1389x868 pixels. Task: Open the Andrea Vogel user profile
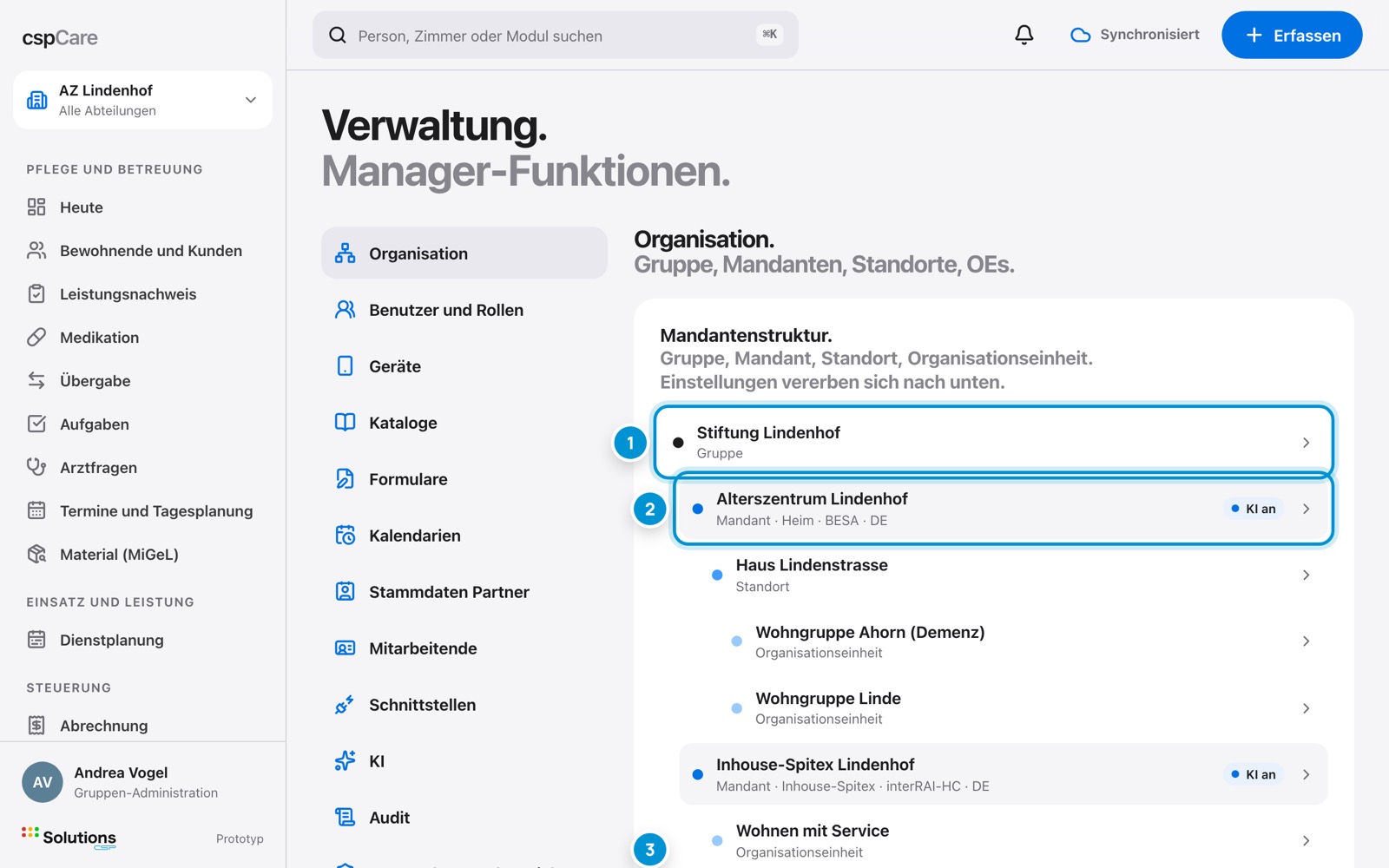(x=142, y=781)
